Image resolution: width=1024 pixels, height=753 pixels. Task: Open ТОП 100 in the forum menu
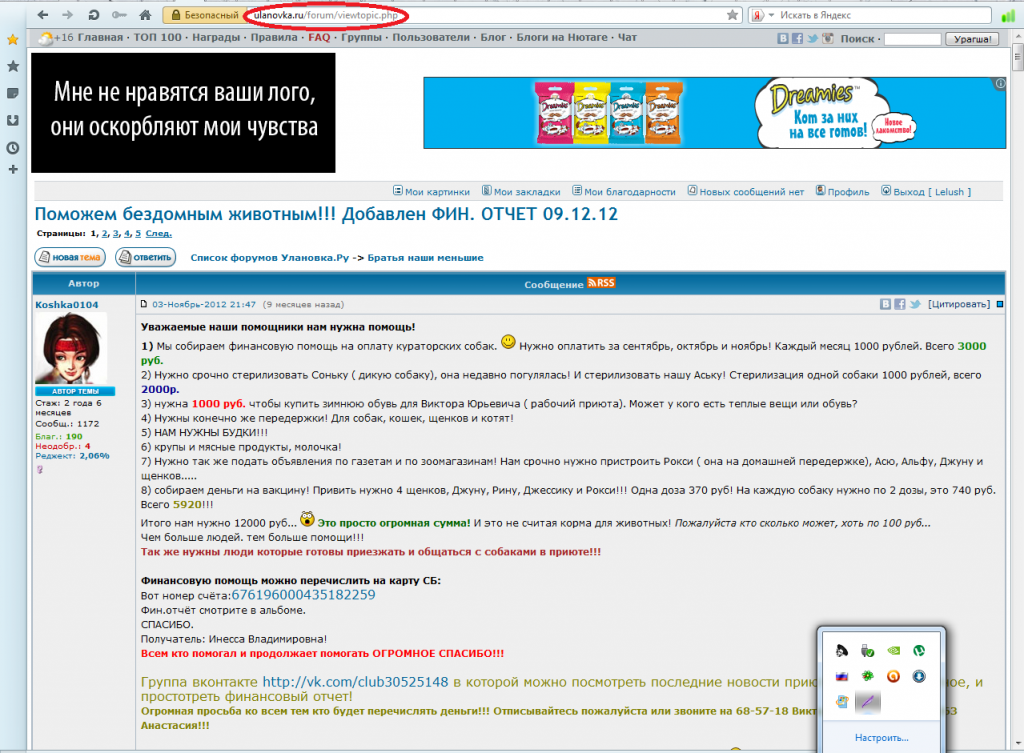[x=157, y=37]
